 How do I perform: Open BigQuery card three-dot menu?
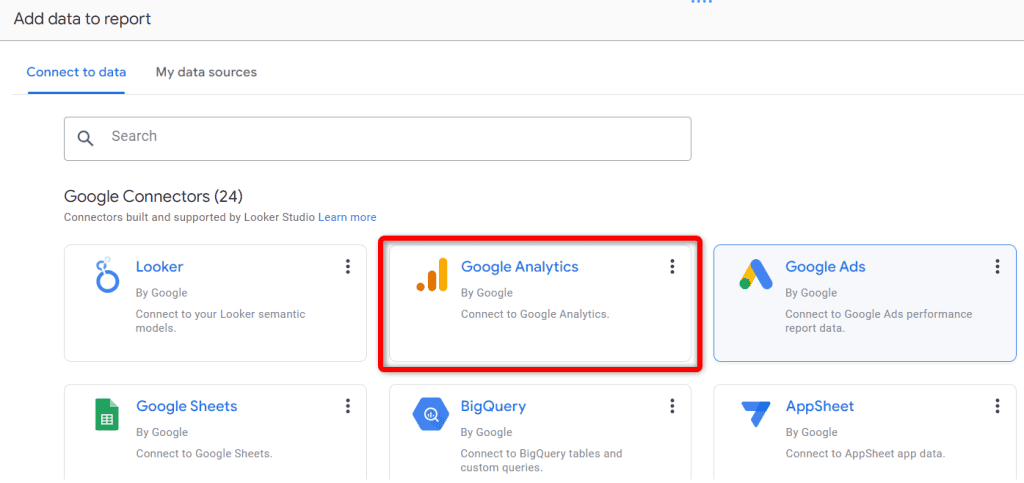(672, 406)
